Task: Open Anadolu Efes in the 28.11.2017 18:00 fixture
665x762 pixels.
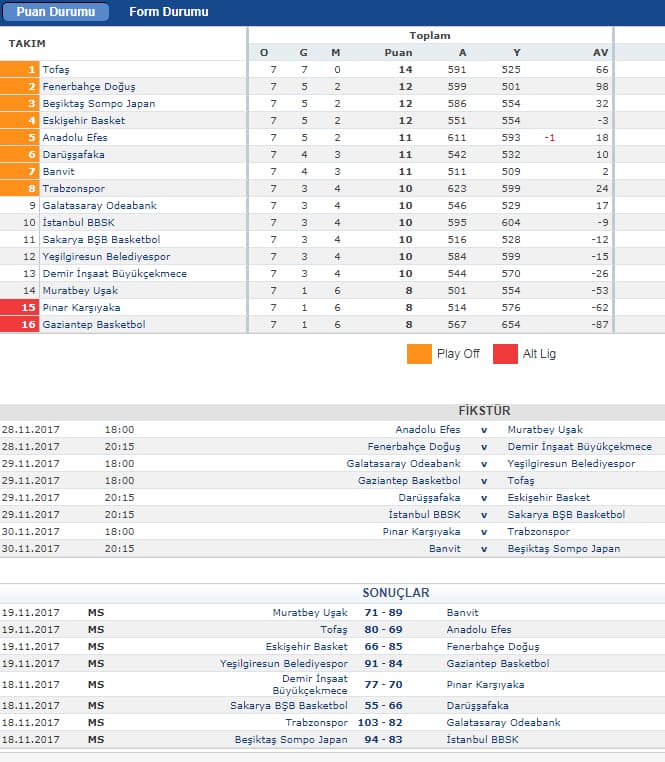Action: coord(428,430)
